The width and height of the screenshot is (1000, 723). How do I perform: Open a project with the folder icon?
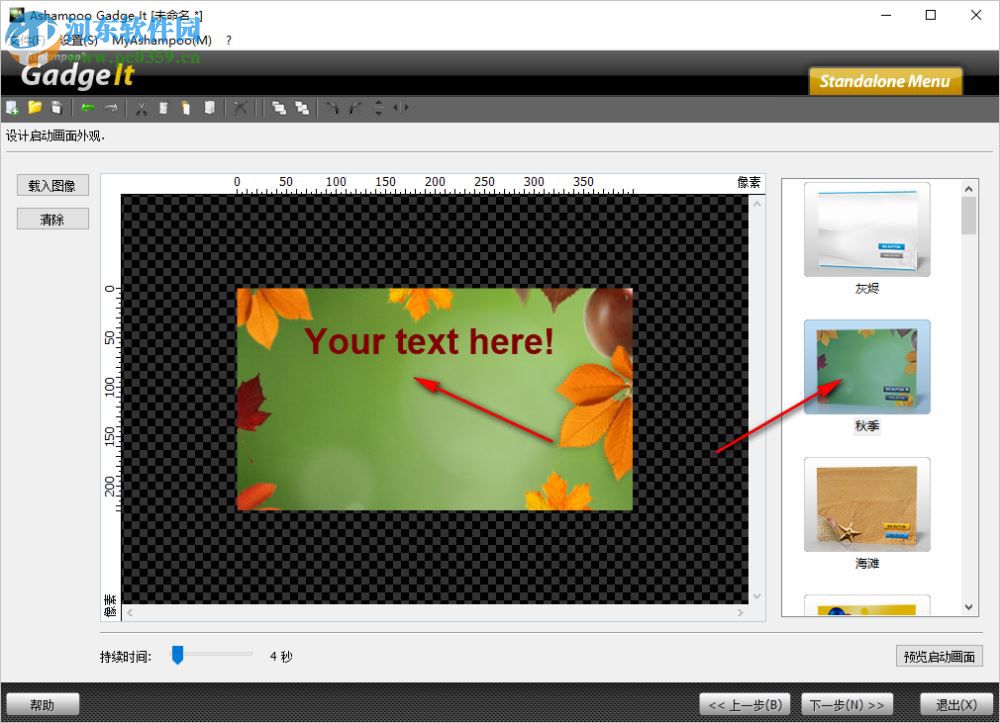pyautogui.click(x=34, y=108)
